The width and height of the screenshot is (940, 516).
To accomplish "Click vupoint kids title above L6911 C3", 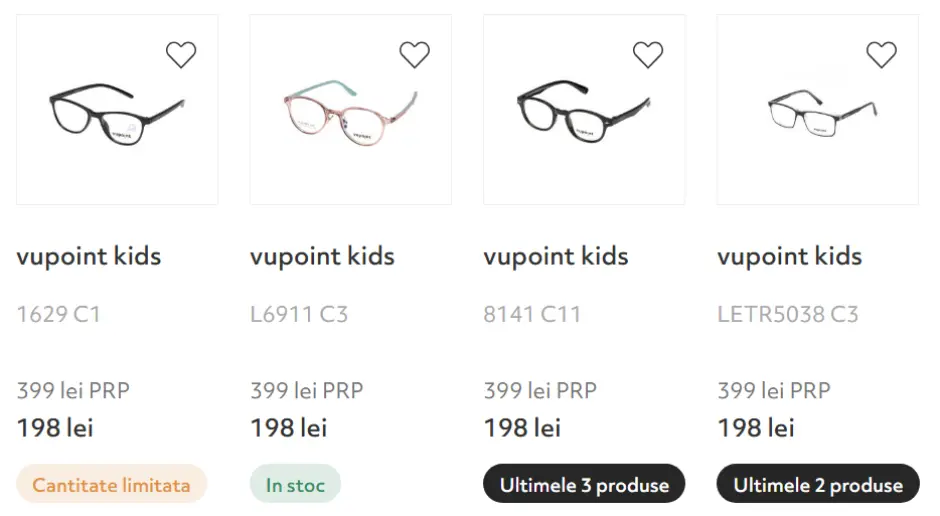I will pyautogui.click(x=322, y=256).
